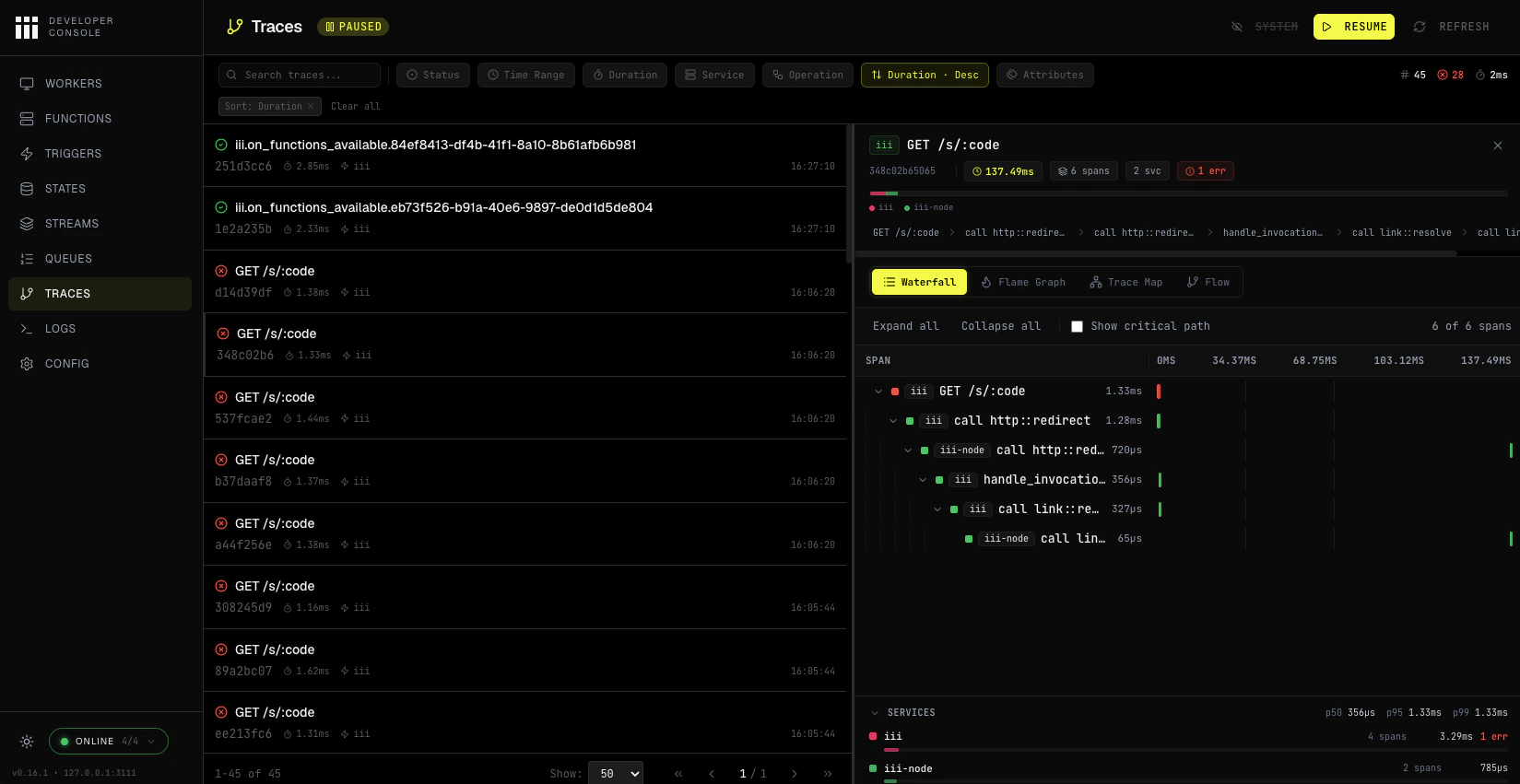This screenshot has width=1520, height=784.
Task: Click the error count 28 indicator
Action: point(1451,76)
